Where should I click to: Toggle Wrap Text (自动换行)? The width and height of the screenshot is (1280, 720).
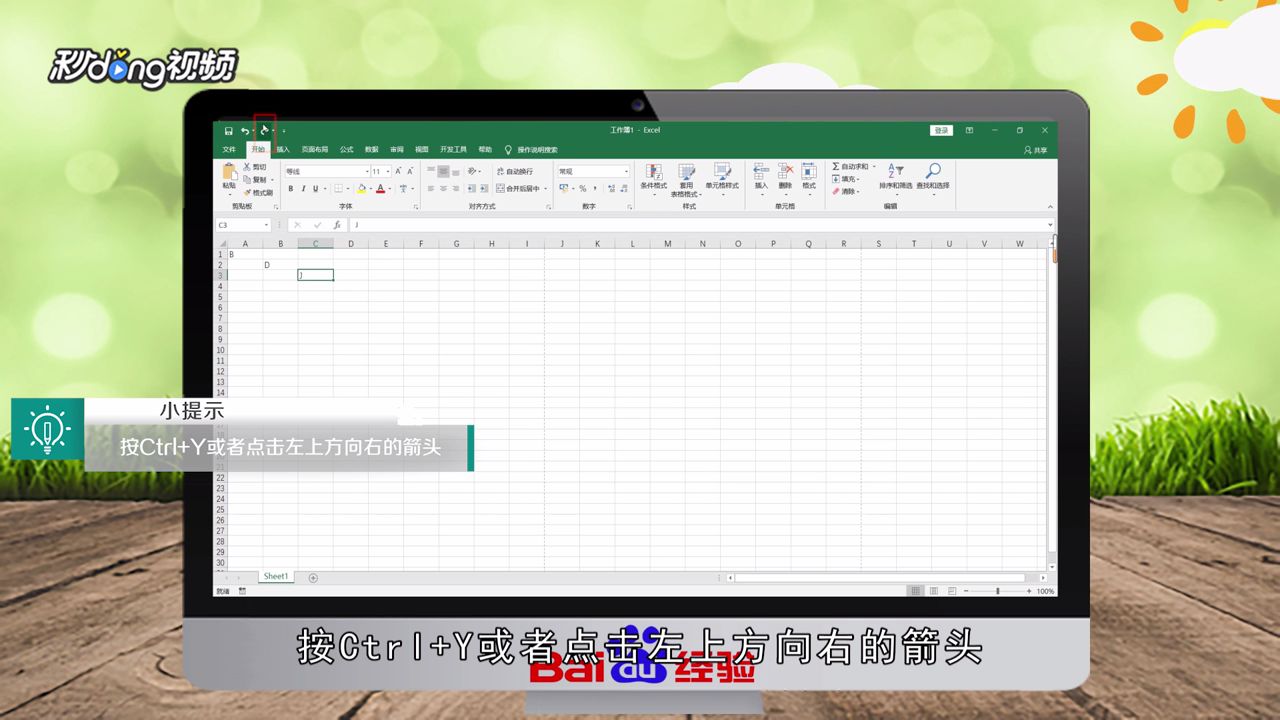(516, 171)
